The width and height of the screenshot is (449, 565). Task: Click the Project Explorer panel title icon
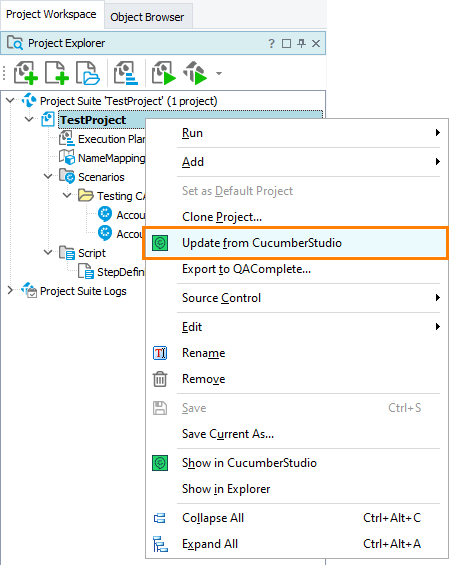pyautogui.click(x=15, y=43)
